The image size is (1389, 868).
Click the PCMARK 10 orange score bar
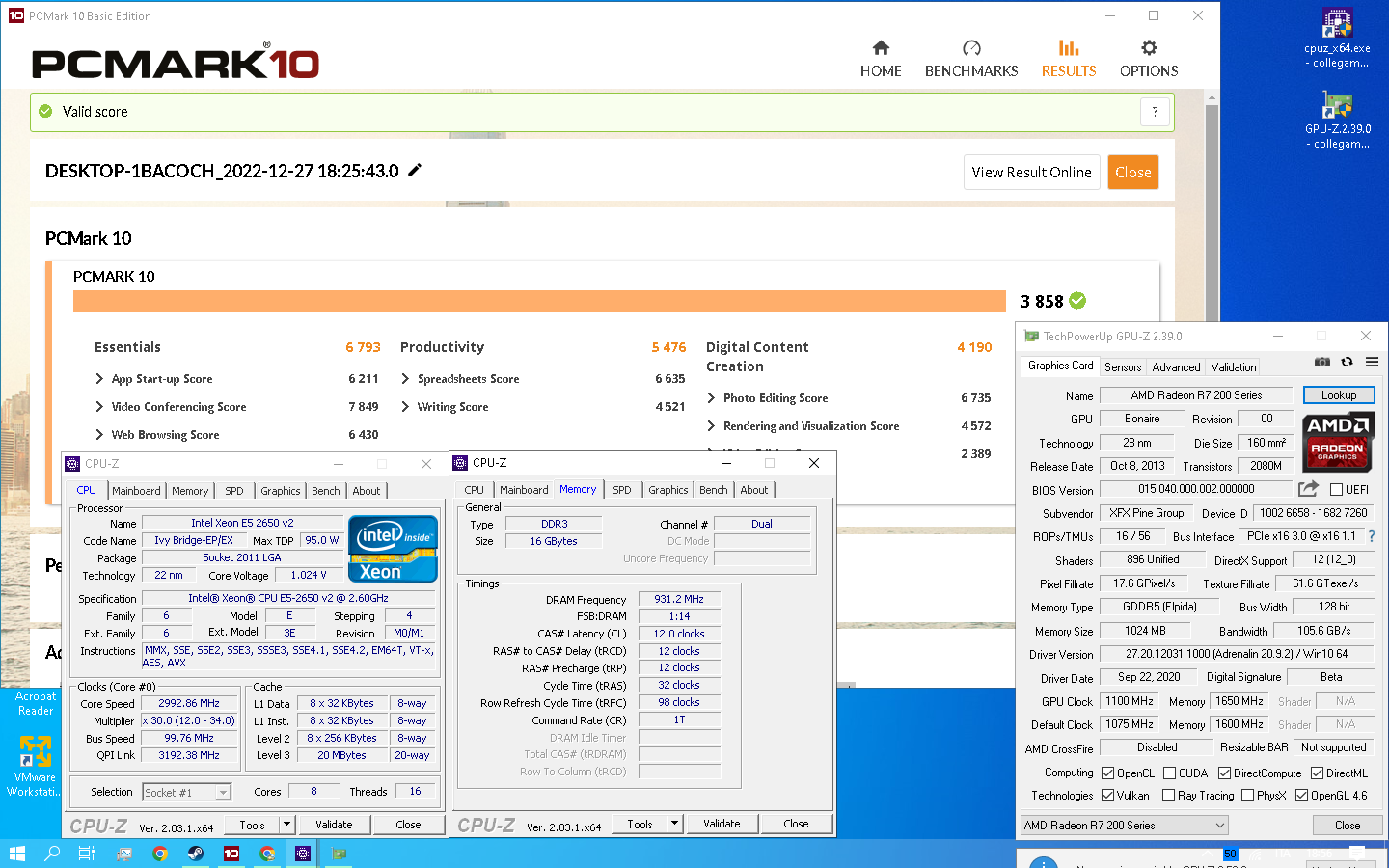click(x=539, y=301)
